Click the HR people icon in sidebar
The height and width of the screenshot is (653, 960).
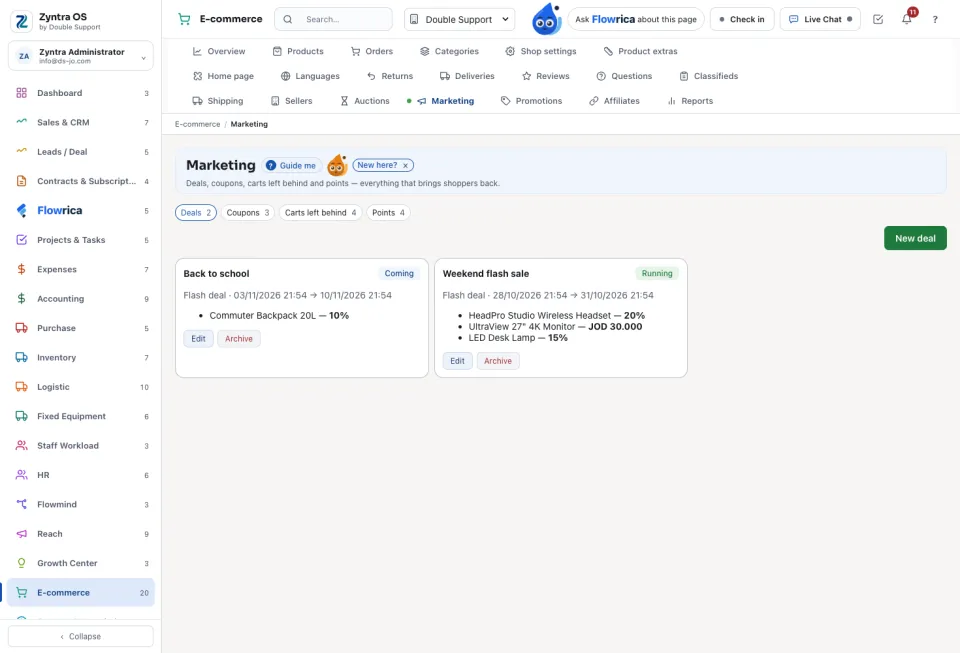point(21,475)
